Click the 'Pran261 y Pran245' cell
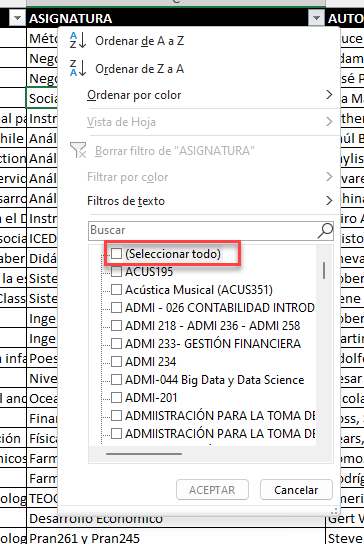This screenshot has height=544, width=364. [x=176, y=537]
